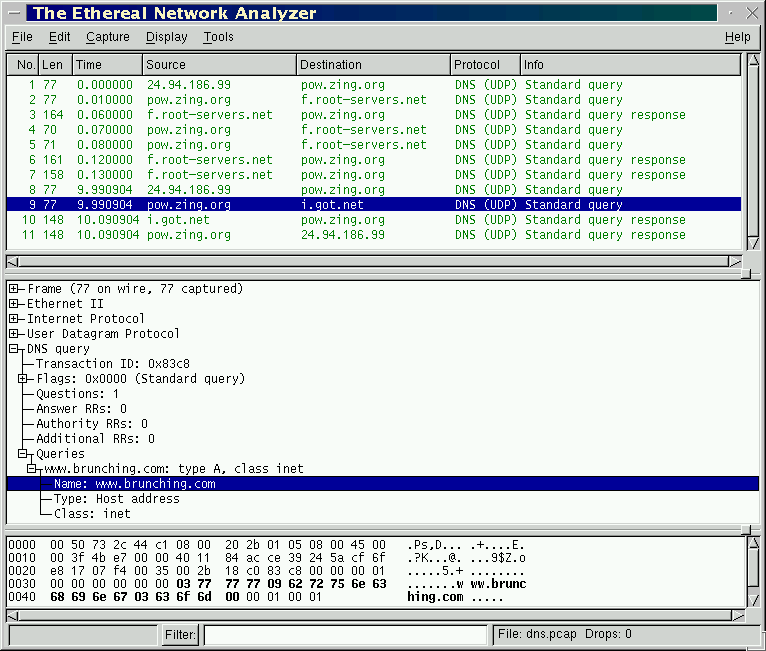This screenshot has width=766, height=651.
Task: Expand the Flags: 0x0000 node
Action: [23, 379]
